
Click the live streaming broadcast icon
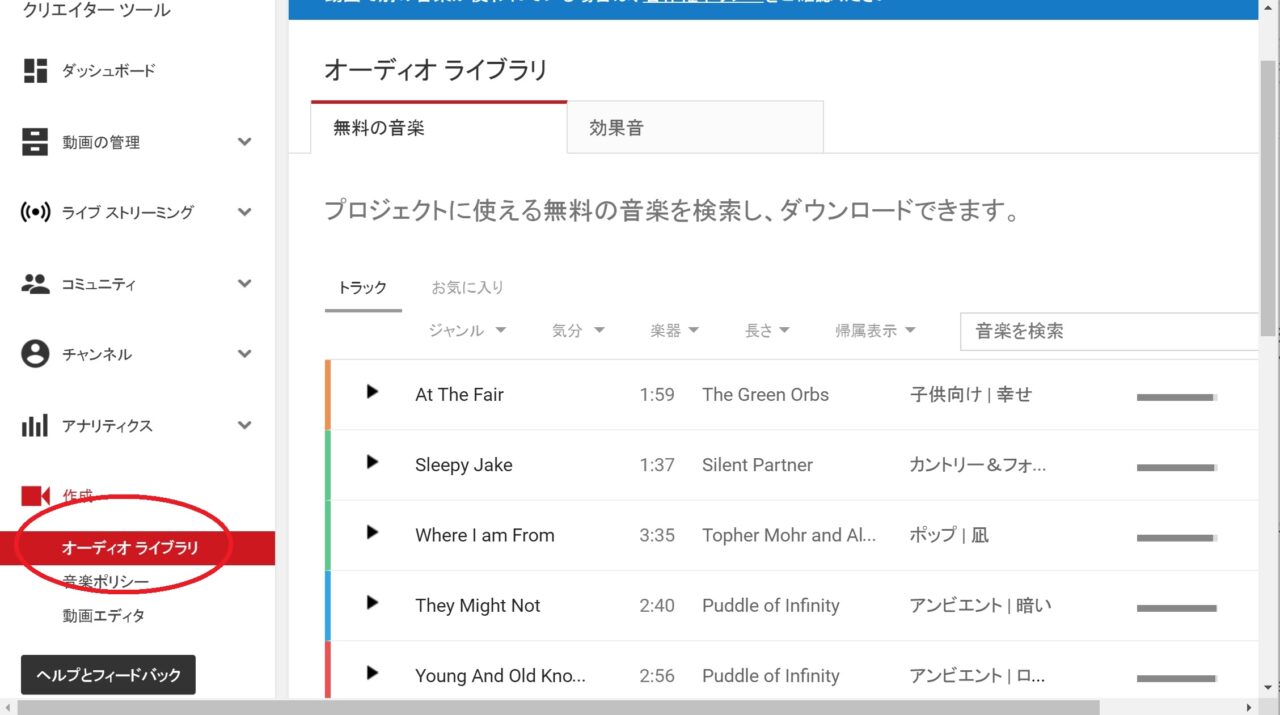point(35,212)
